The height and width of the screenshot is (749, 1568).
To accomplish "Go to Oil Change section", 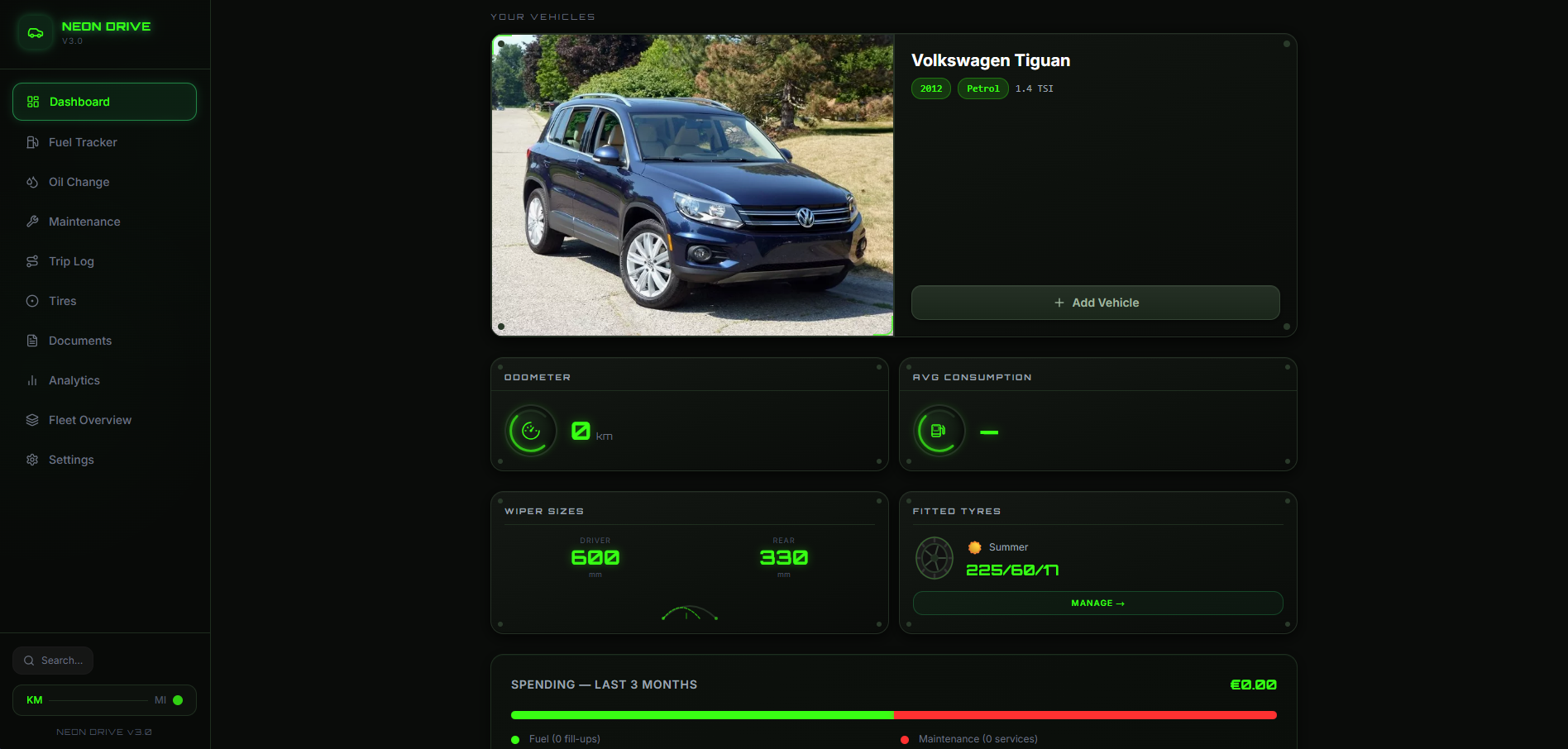I will 104,182.
